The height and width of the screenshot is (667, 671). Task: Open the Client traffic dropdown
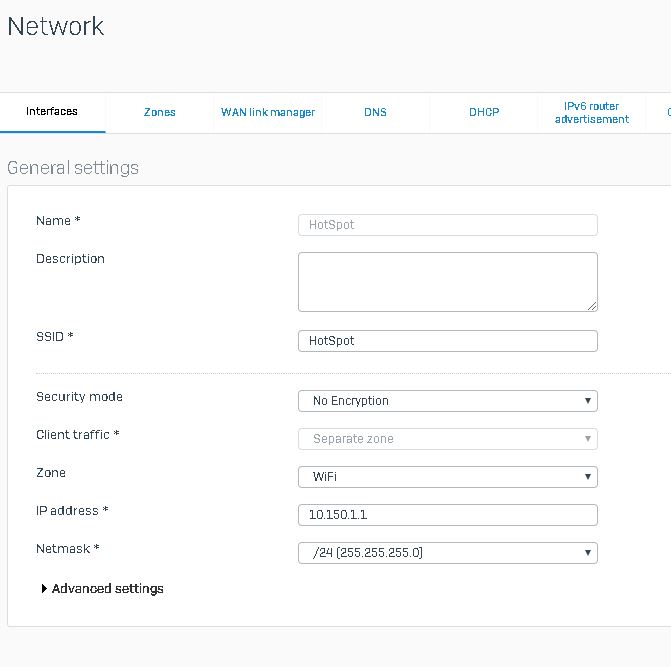pyautogui.click(x=447, y=439)
